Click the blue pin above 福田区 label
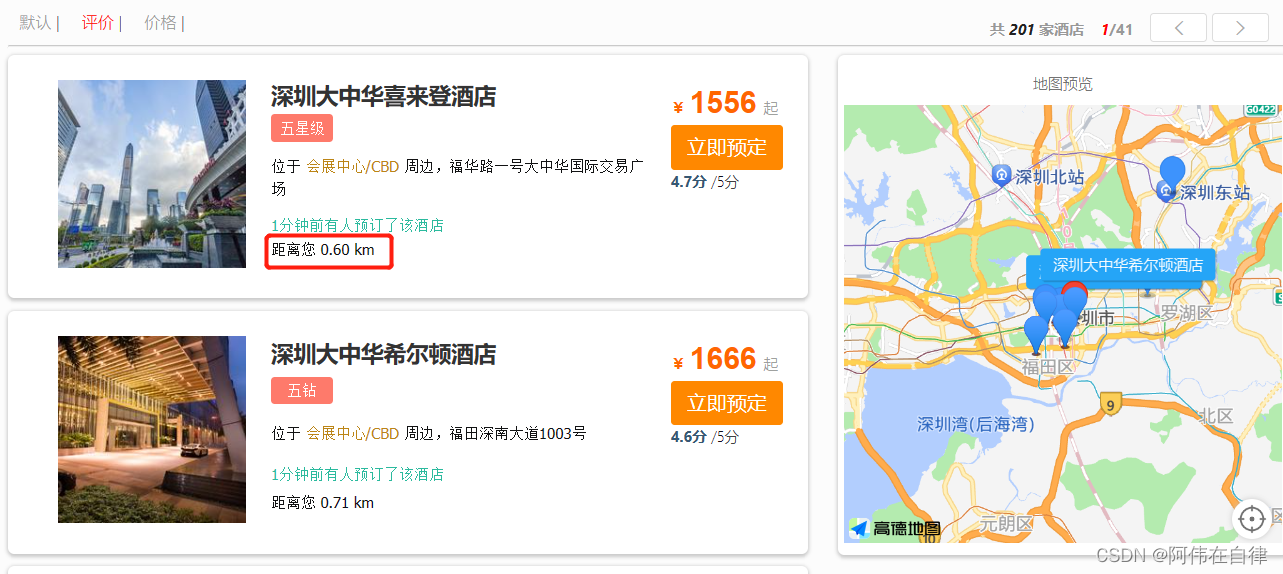The width and height of the screenshot is (1283, 574). click(x=1037, y=335)
